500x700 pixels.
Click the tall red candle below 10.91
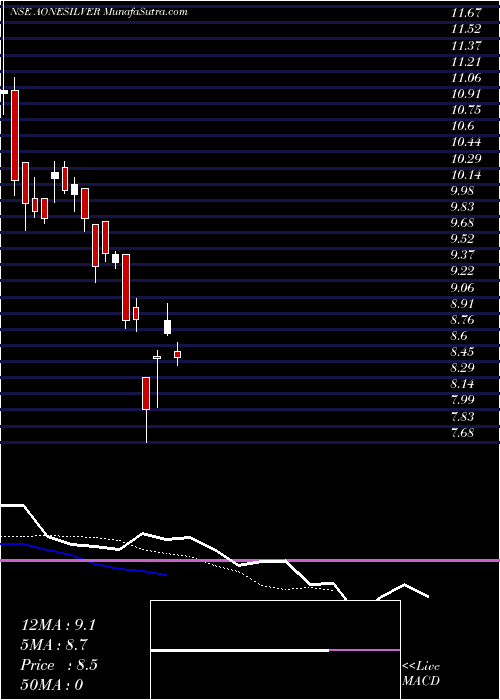(x=15, y=135)
